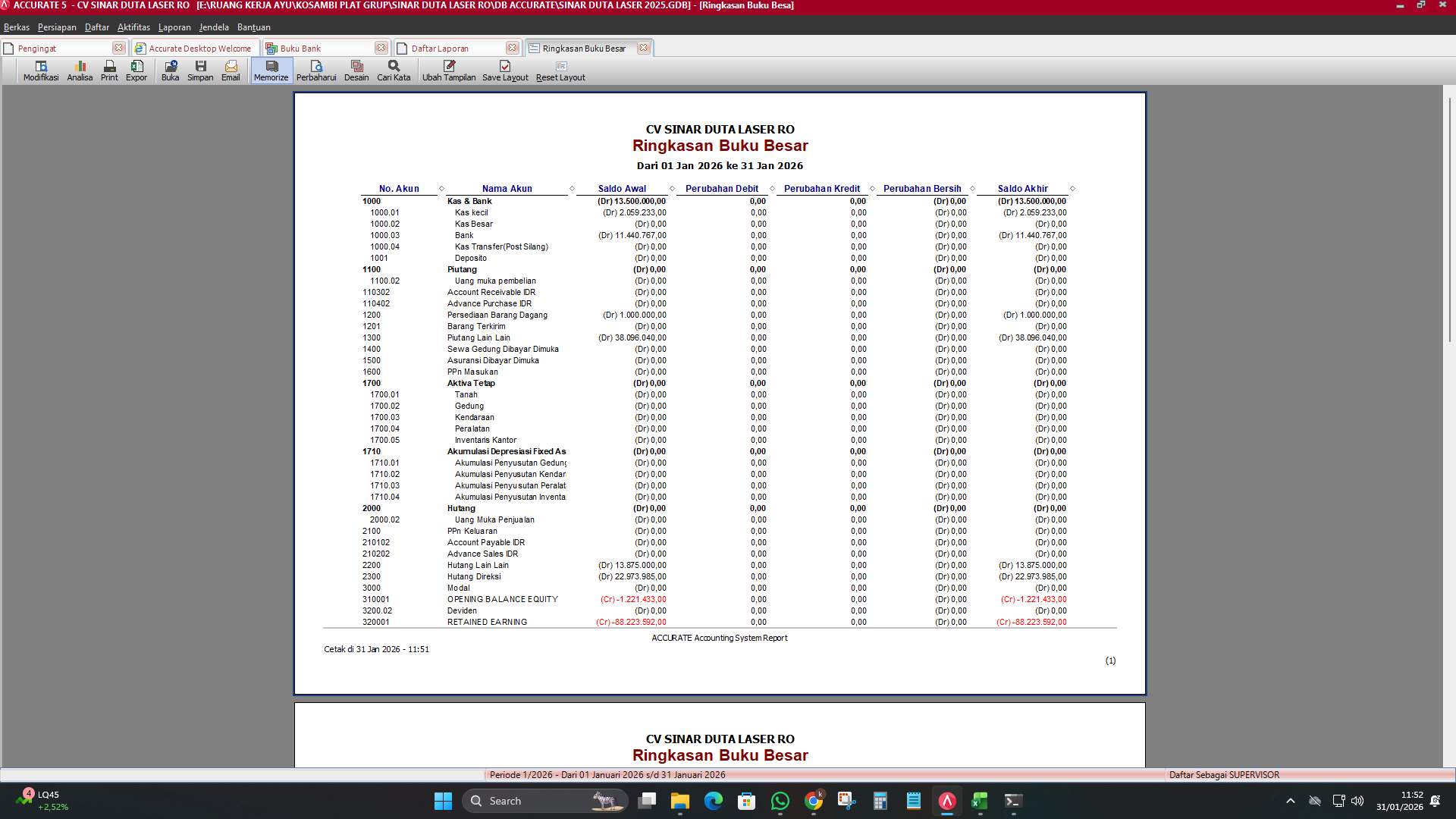1456x819 pixels.
Task: Open the Laporan menu
Action: tap(174, 27)
